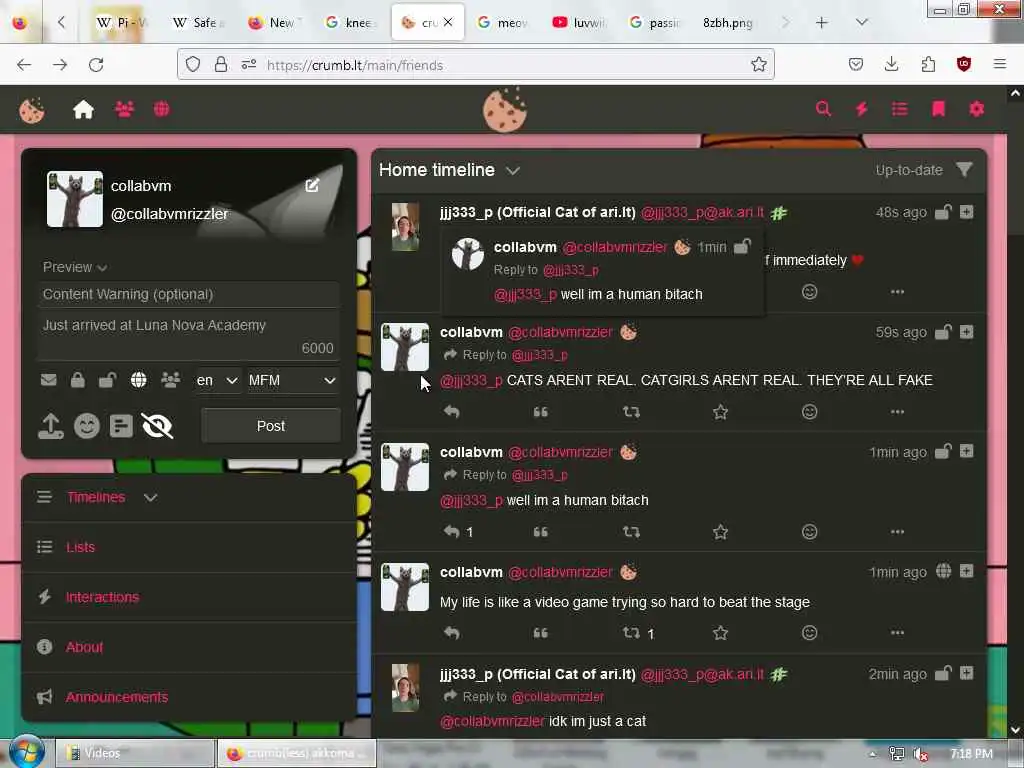Screen dimensions: 1024x768
Task: Expand the Timelines sidebar chevron
Action: tap(150, 498)
